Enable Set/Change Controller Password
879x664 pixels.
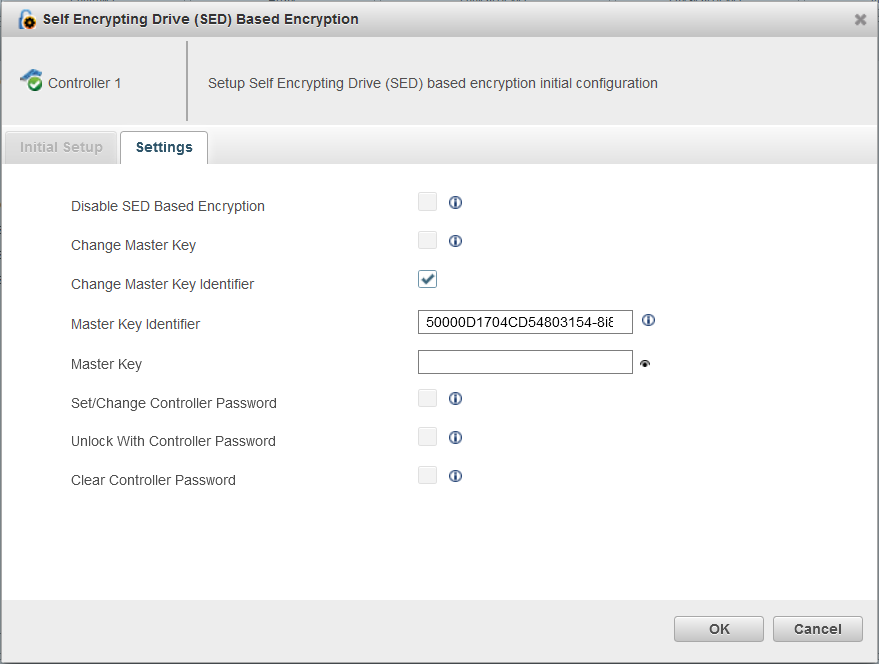(x=427, y=397)
